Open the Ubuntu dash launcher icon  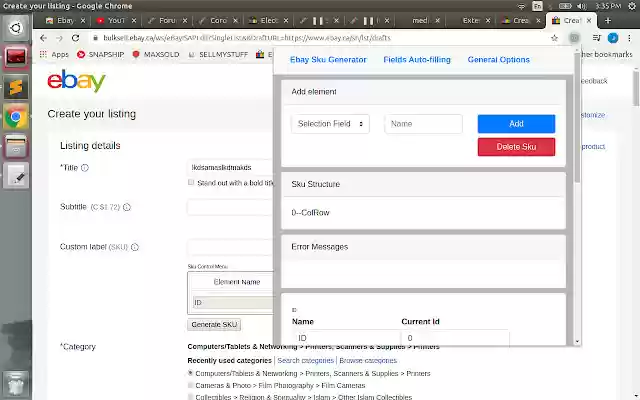click(16, 28)
